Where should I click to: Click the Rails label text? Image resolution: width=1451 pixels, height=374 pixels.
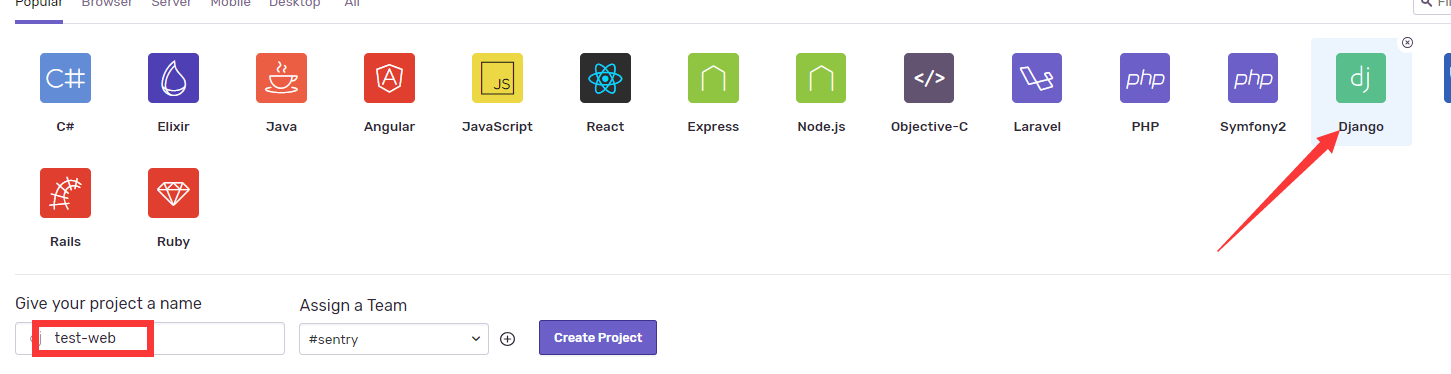[65, 242]
